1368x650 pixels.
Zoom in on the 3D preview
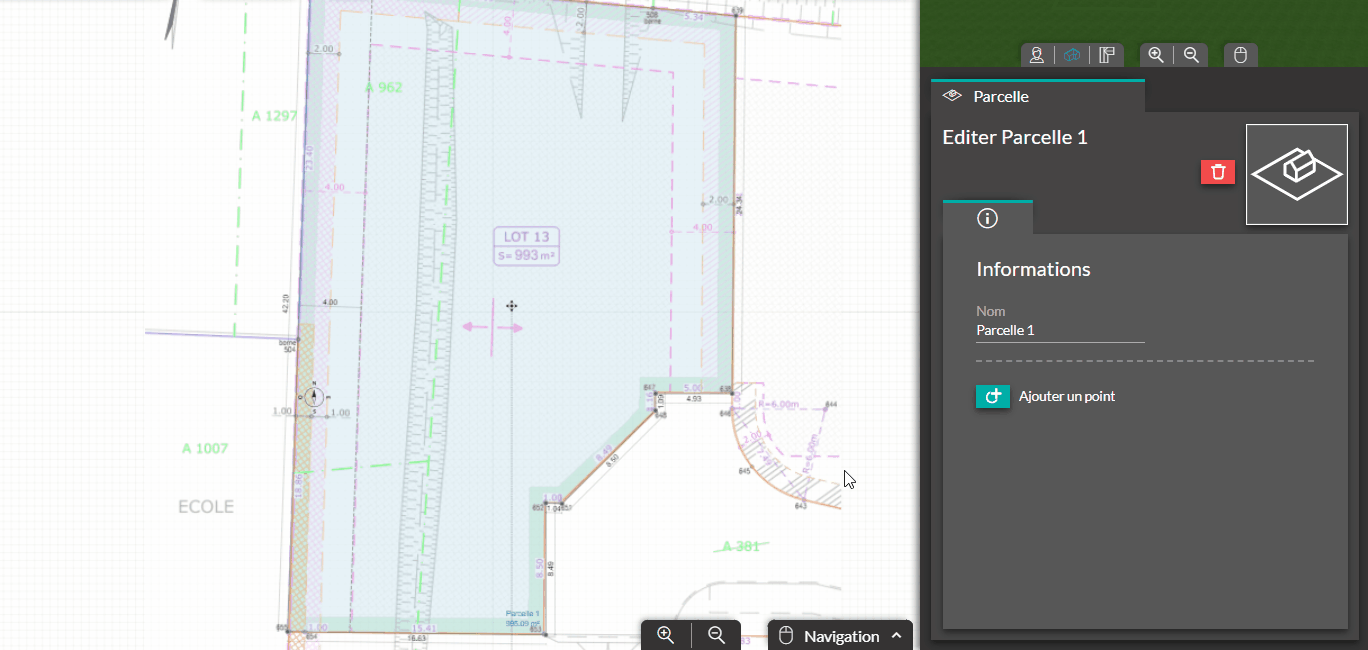1156,55
